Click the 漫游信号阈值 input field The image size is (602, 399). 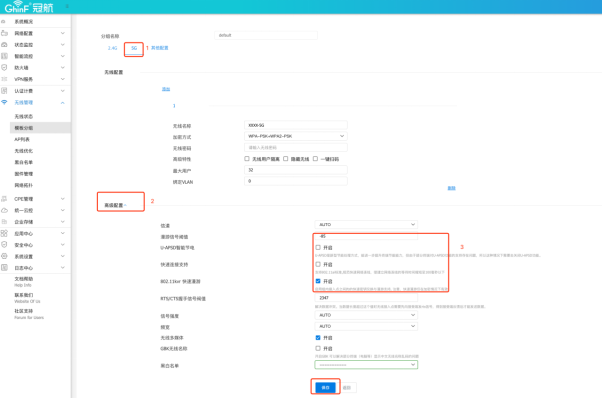coord(366,236)
